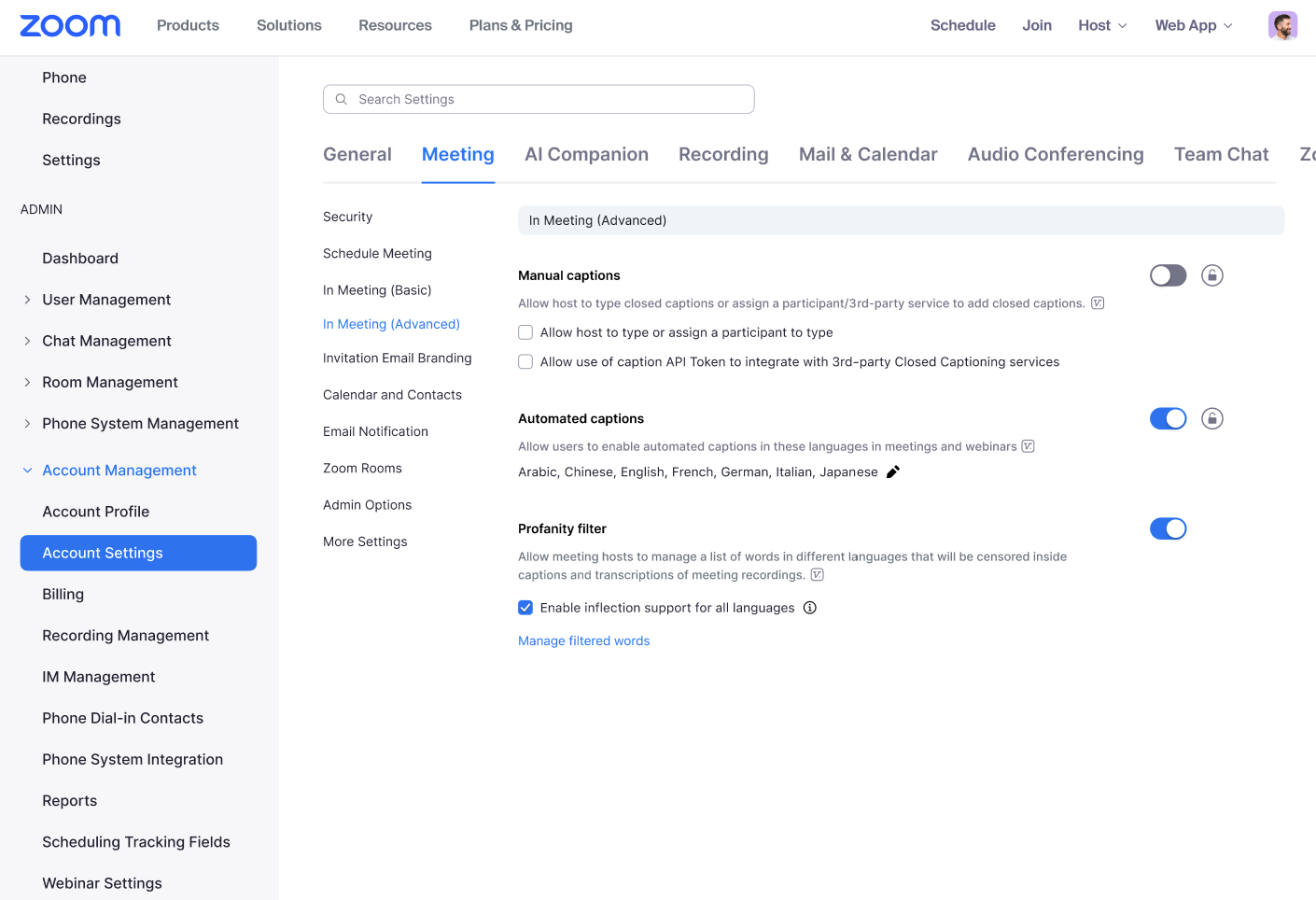Go to Plans & Pricing
Image resolution: width=1316 pixels, height=900 pixels.
point(521,25)
